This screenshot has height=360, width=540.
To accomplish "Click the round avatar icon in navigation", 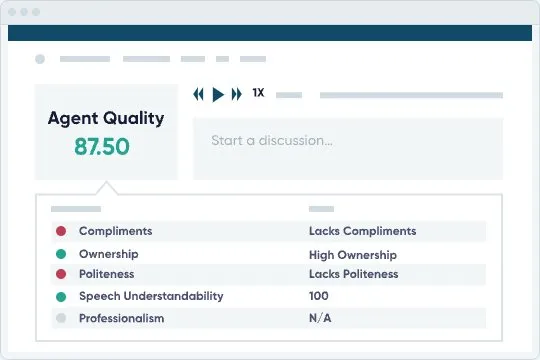I will [x=40, y=59].
